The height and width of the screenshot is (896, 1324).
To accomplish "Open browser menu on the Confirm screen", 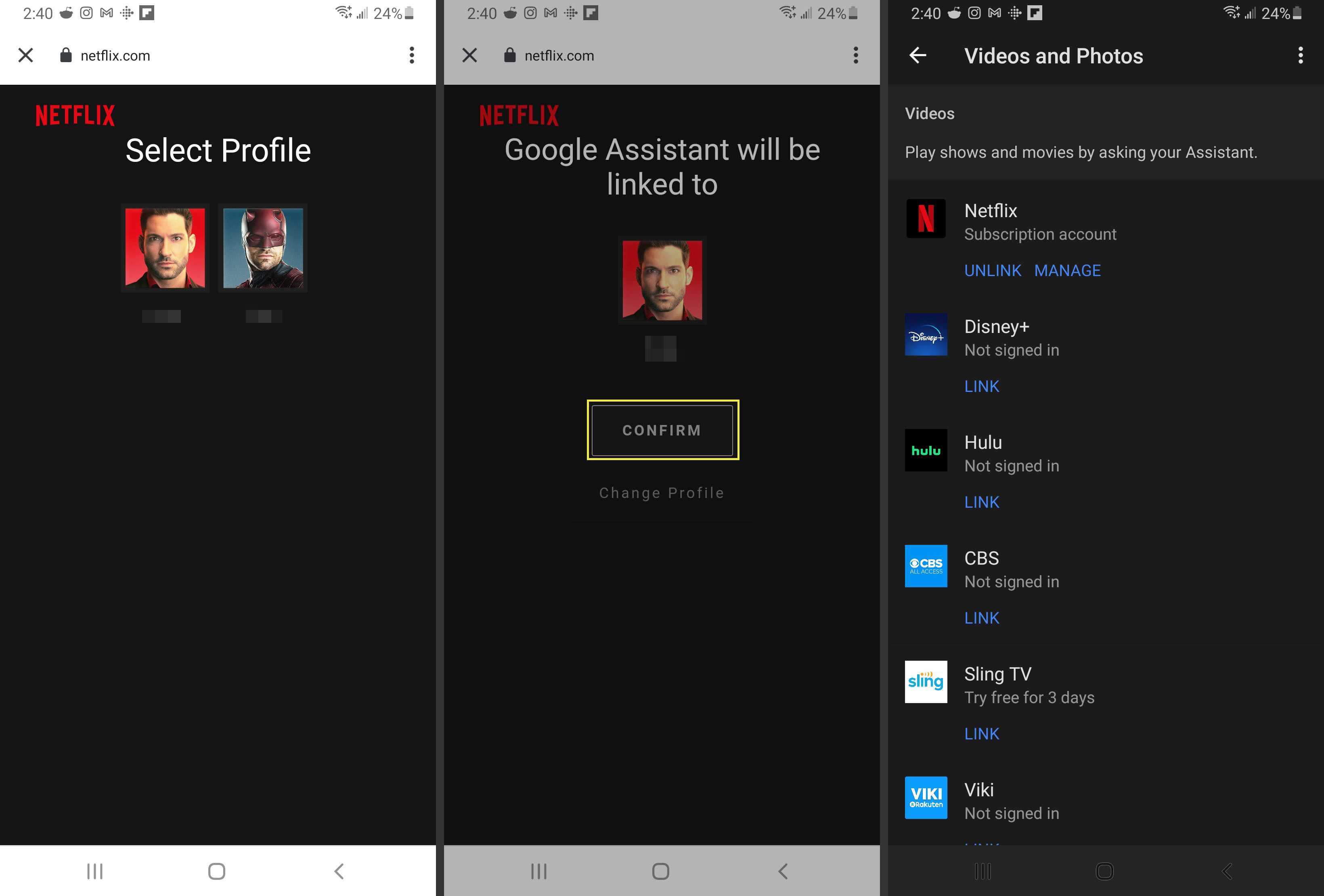I will coord(855,55).
